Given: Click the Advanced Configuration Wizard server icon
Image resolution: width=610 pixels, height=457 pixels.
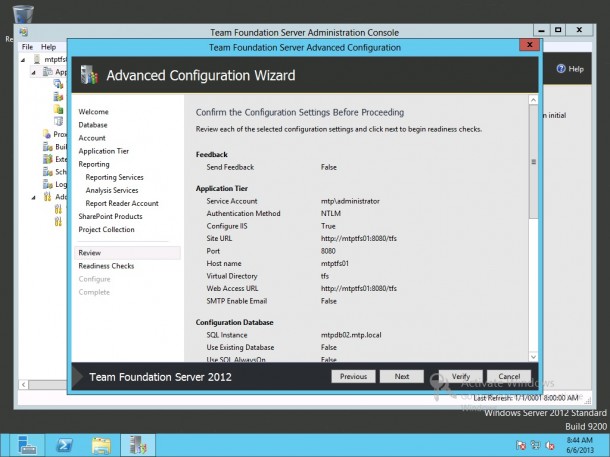Looking at the screenshot, I should [89, 75].
